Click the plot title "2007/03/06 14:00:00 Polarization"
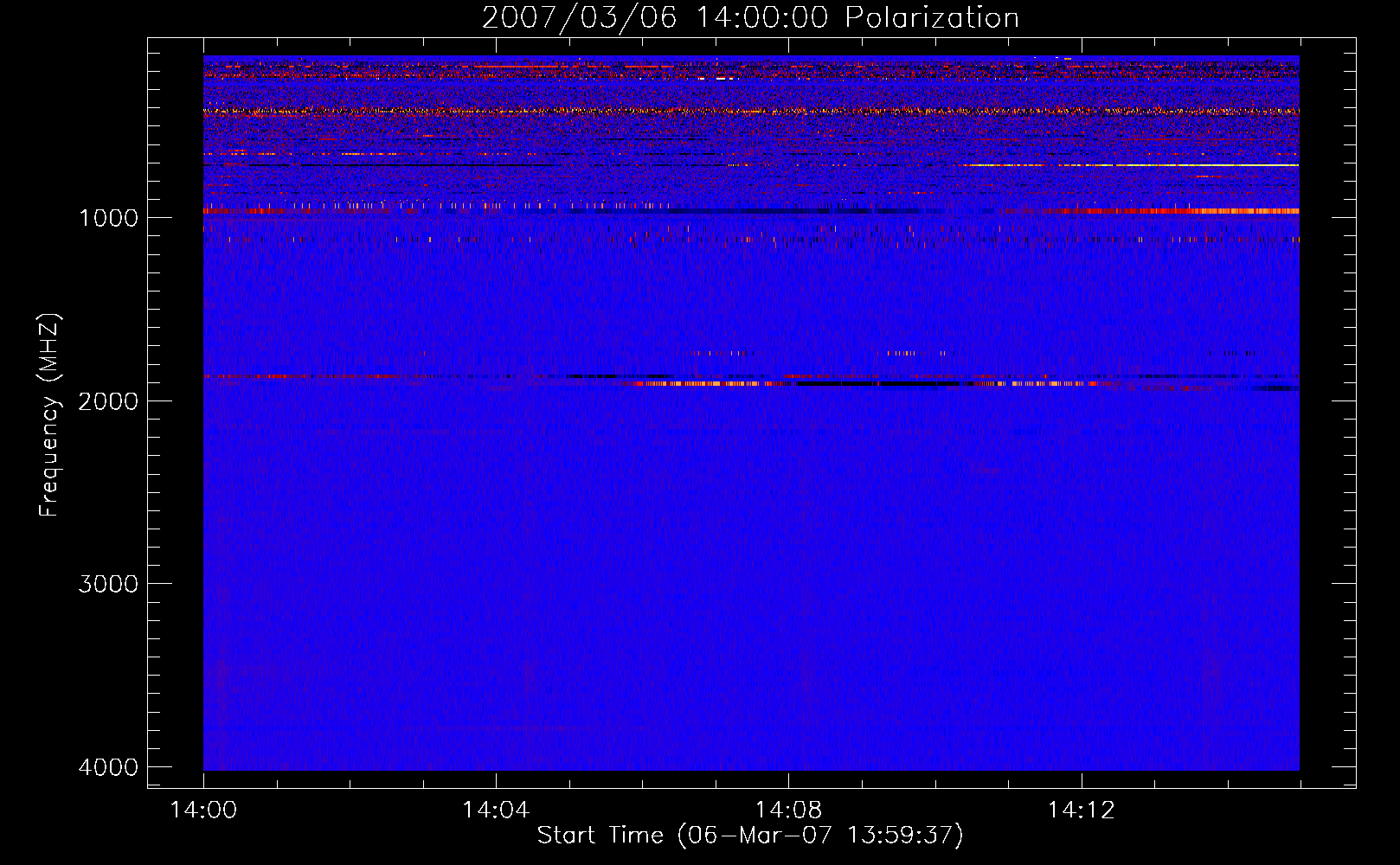1400x865 pixels. 750,18
